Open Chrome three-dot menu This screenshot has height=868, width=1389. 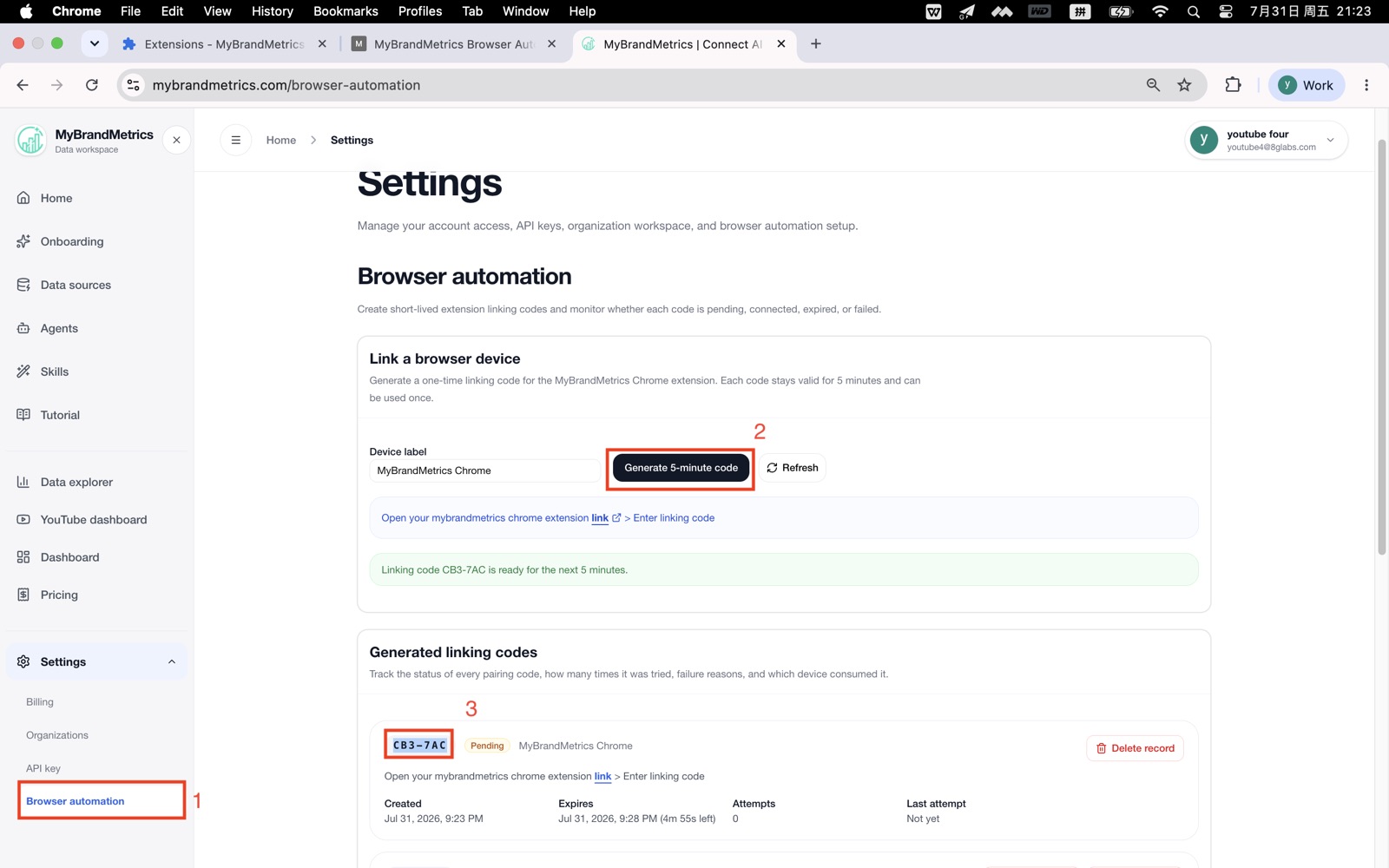(1366, 85)
